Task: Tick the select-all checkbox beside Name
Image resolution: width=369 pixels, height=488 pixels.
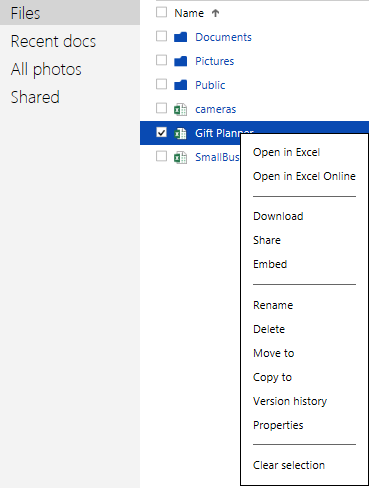Action: (x=161, y=12)
